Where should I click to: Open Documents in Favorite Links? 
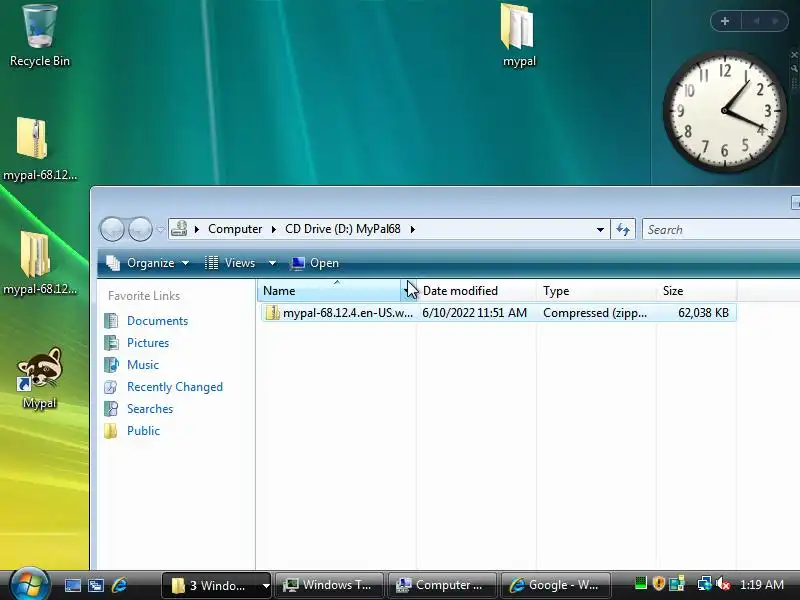pos(157,321)
